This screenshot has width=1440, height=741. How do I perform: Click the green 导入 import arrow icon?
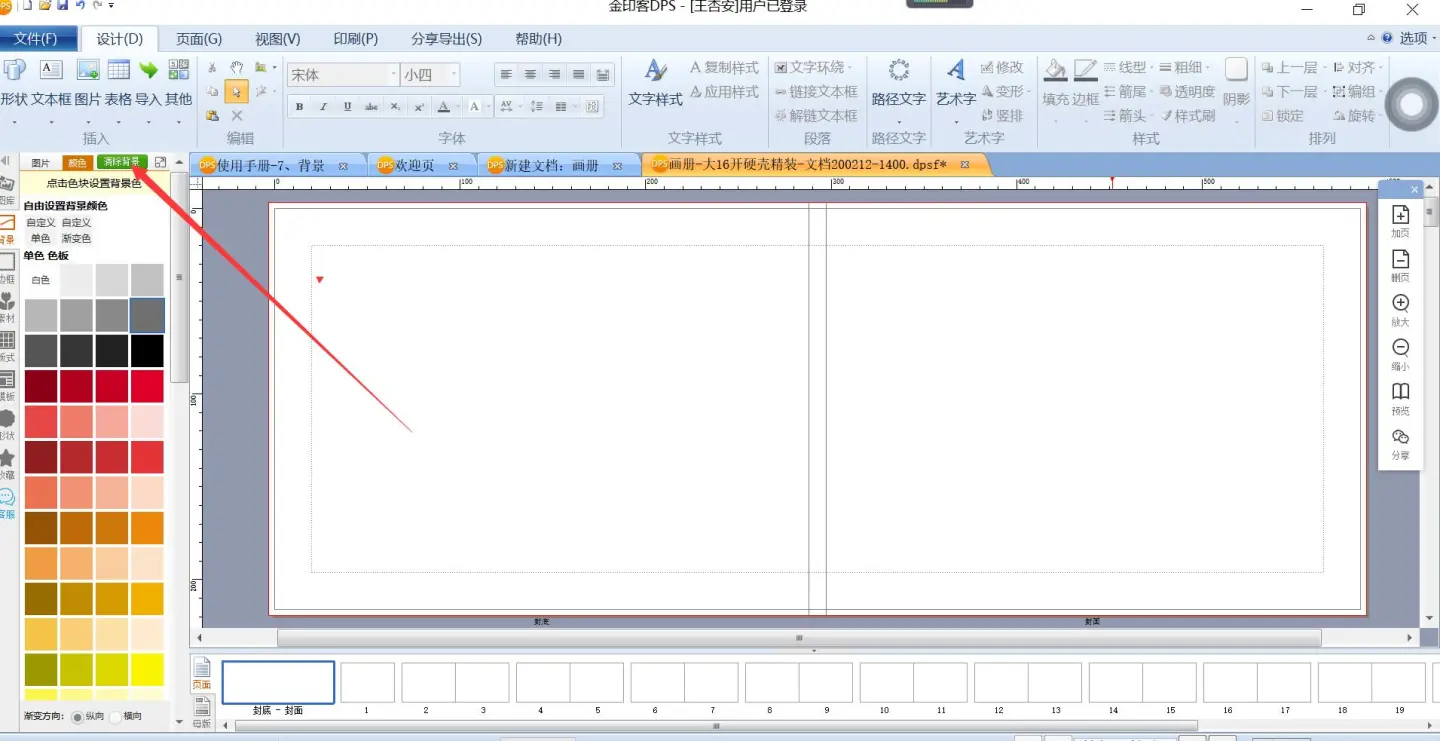coord(149,70)
